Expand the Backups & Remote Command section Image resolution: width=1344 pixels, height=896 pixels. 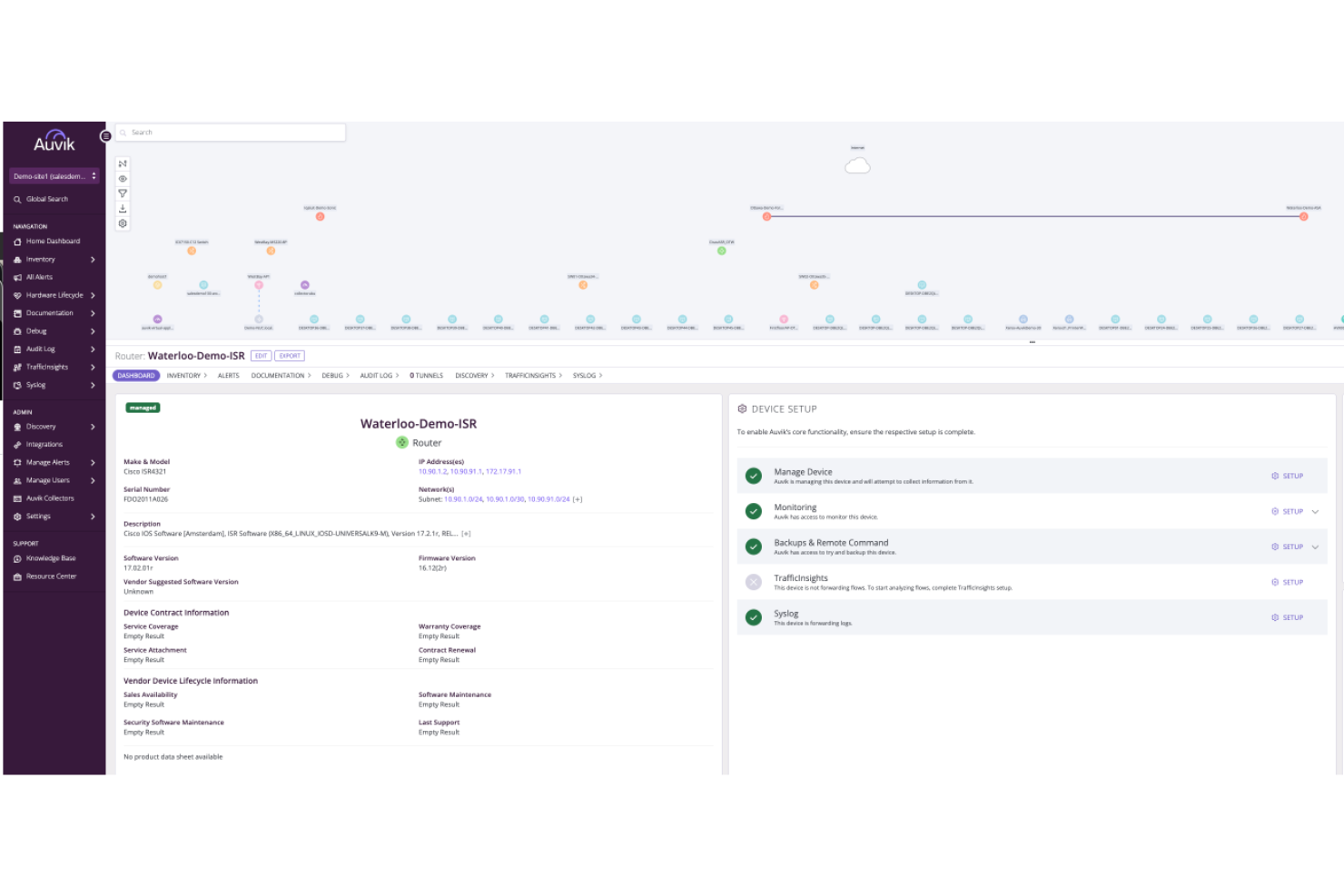(x=1314, y=546)
